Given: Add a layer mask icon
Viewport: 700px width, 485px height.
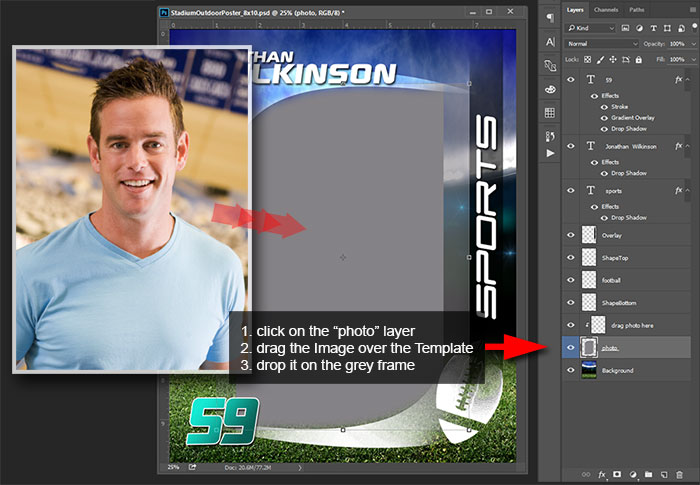Looking at the screenshot, I should (617, 474).
